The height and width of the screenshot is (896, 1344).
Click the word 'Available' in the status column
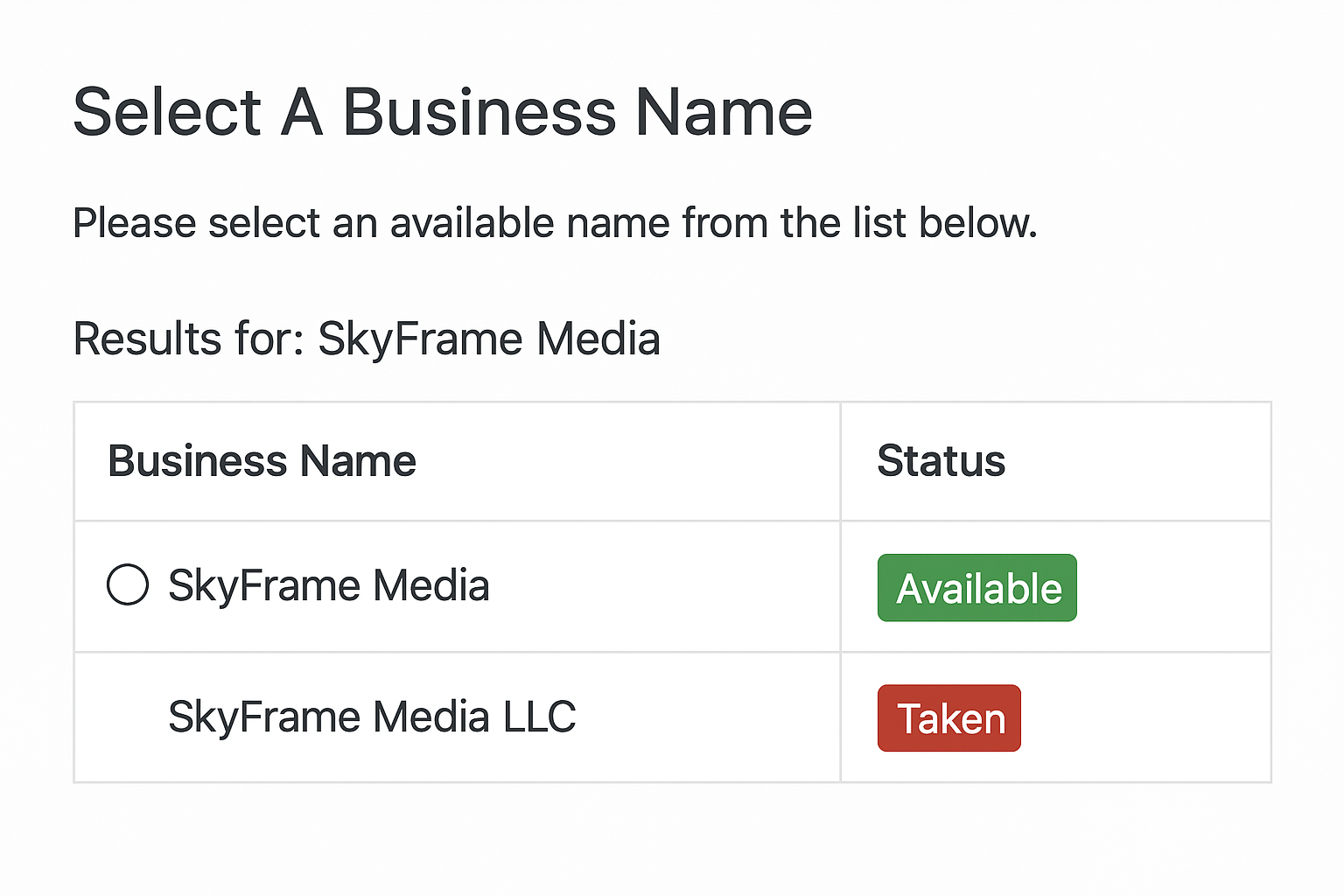pos(979,589)
